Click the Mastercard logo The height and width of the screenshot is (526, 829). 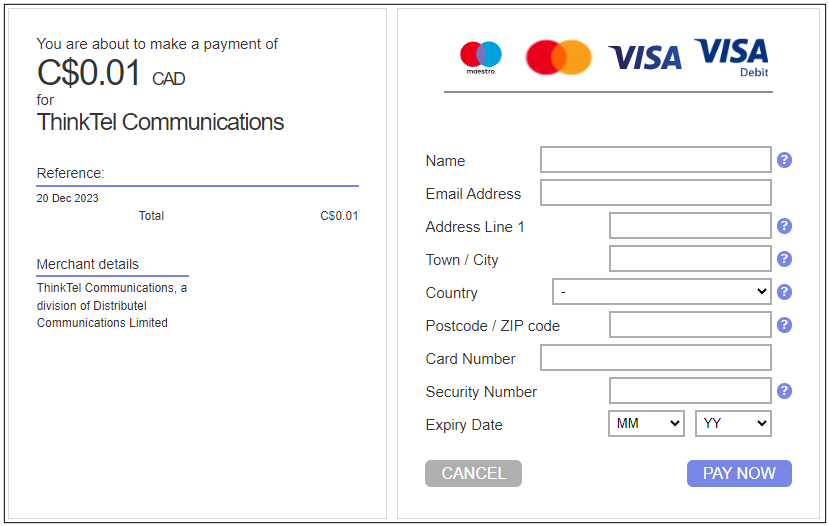pyautogui.click(x=558, y=57)
